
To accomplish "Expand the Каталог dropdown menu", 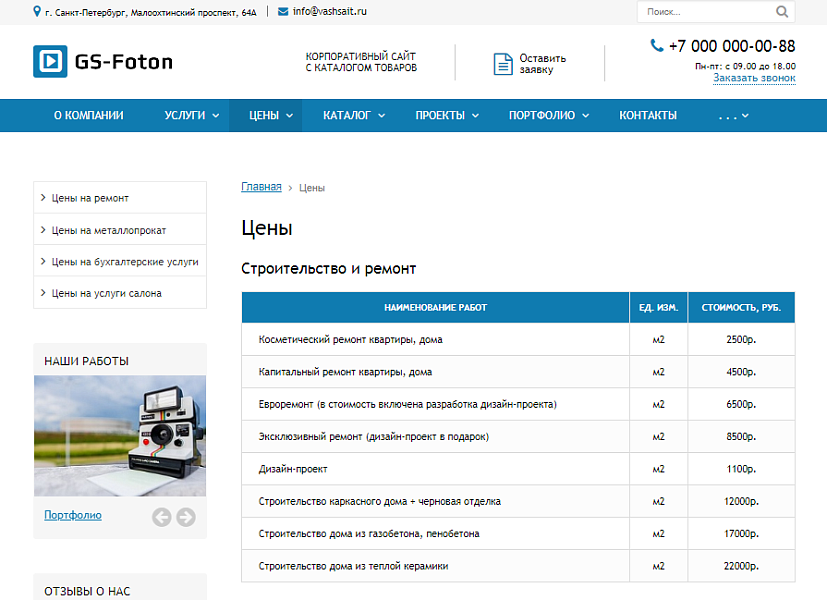I will 353,116.
